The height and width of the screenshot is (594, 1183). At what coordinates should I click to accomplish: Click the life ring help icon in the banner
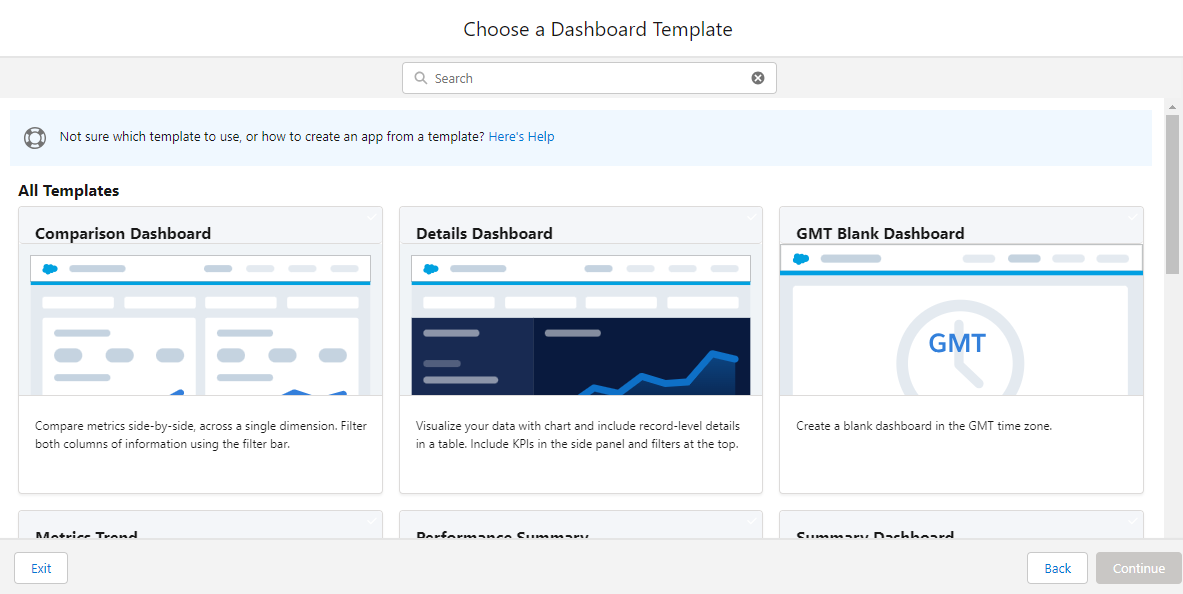[35, 137]
